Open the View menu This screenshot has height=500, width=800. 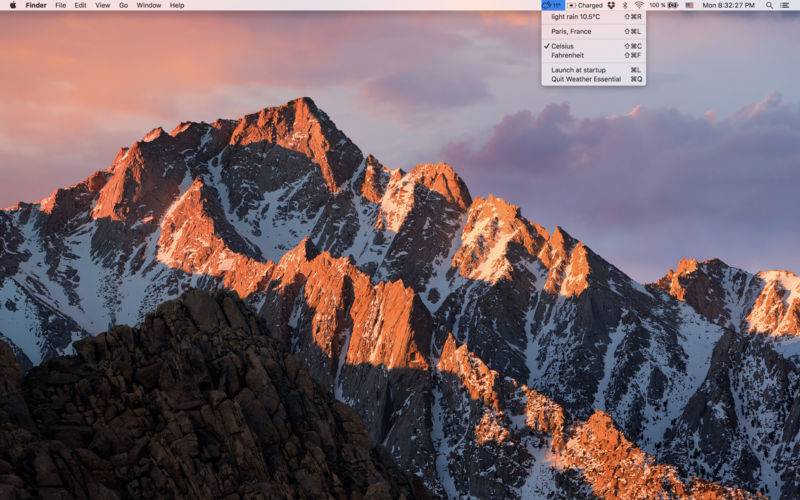(x=103, y=5)
